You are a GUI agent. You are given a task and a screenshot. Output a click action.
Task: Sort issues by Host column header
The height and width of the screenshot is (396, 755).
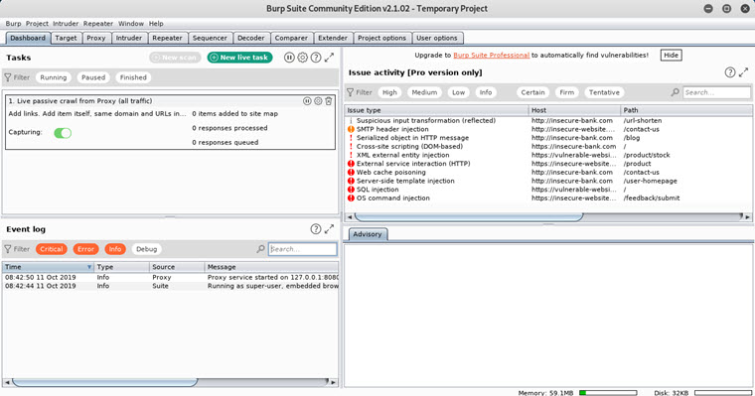pyautogui.click(x=574, y=110)
